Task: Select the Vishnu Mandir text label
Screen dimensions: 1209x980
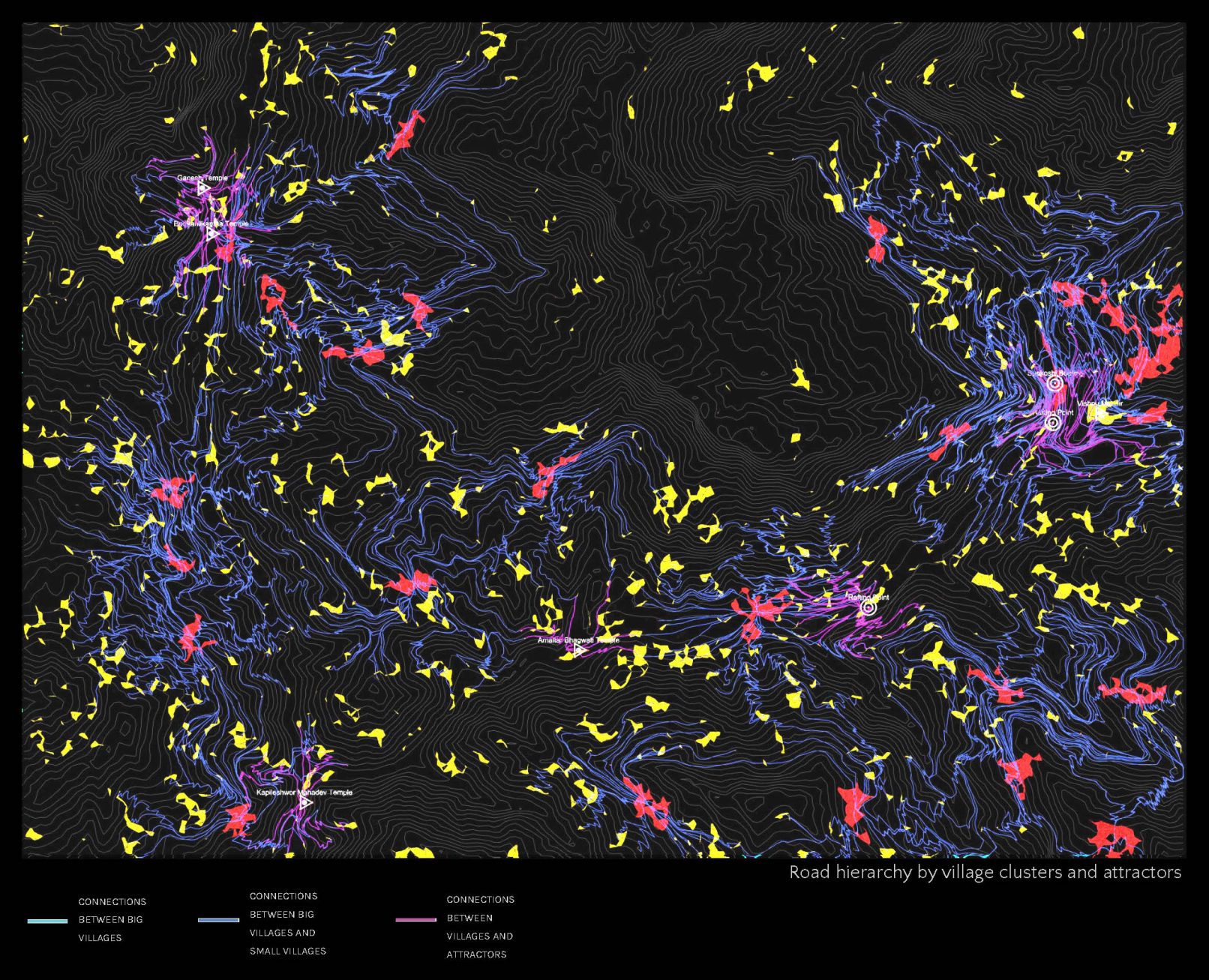Action: click(x=1099, y=403)
